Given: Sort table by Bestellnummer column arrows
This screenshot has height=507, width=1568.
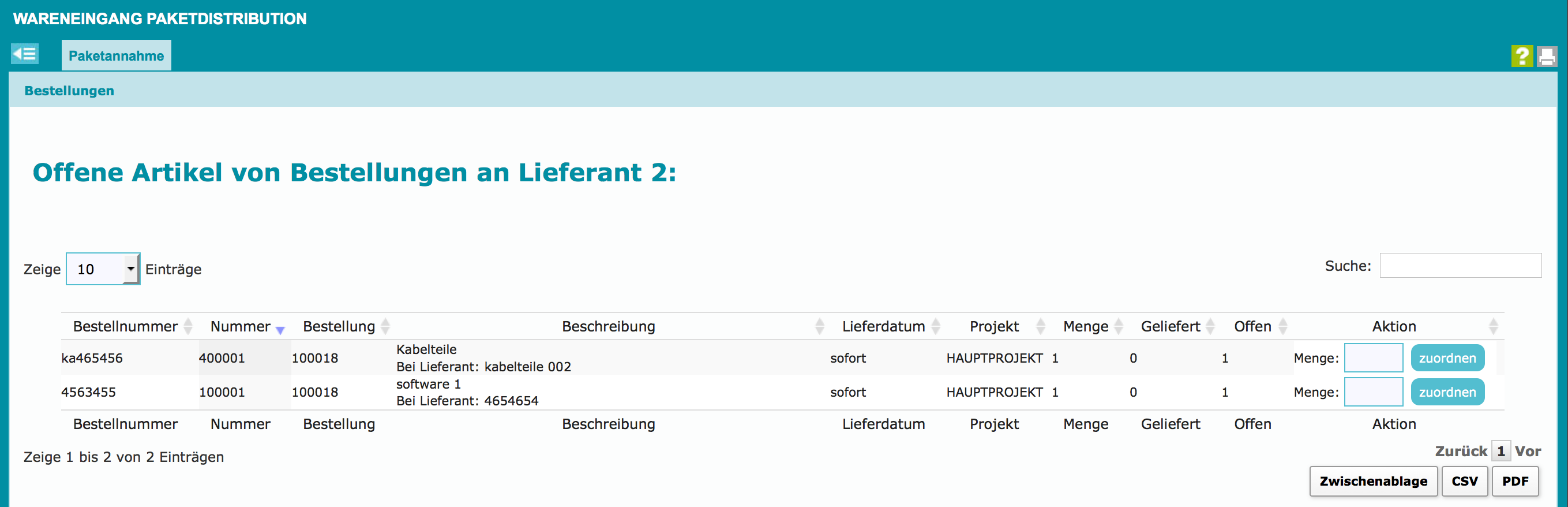Looking at the screenshot, I should (187, 327).
